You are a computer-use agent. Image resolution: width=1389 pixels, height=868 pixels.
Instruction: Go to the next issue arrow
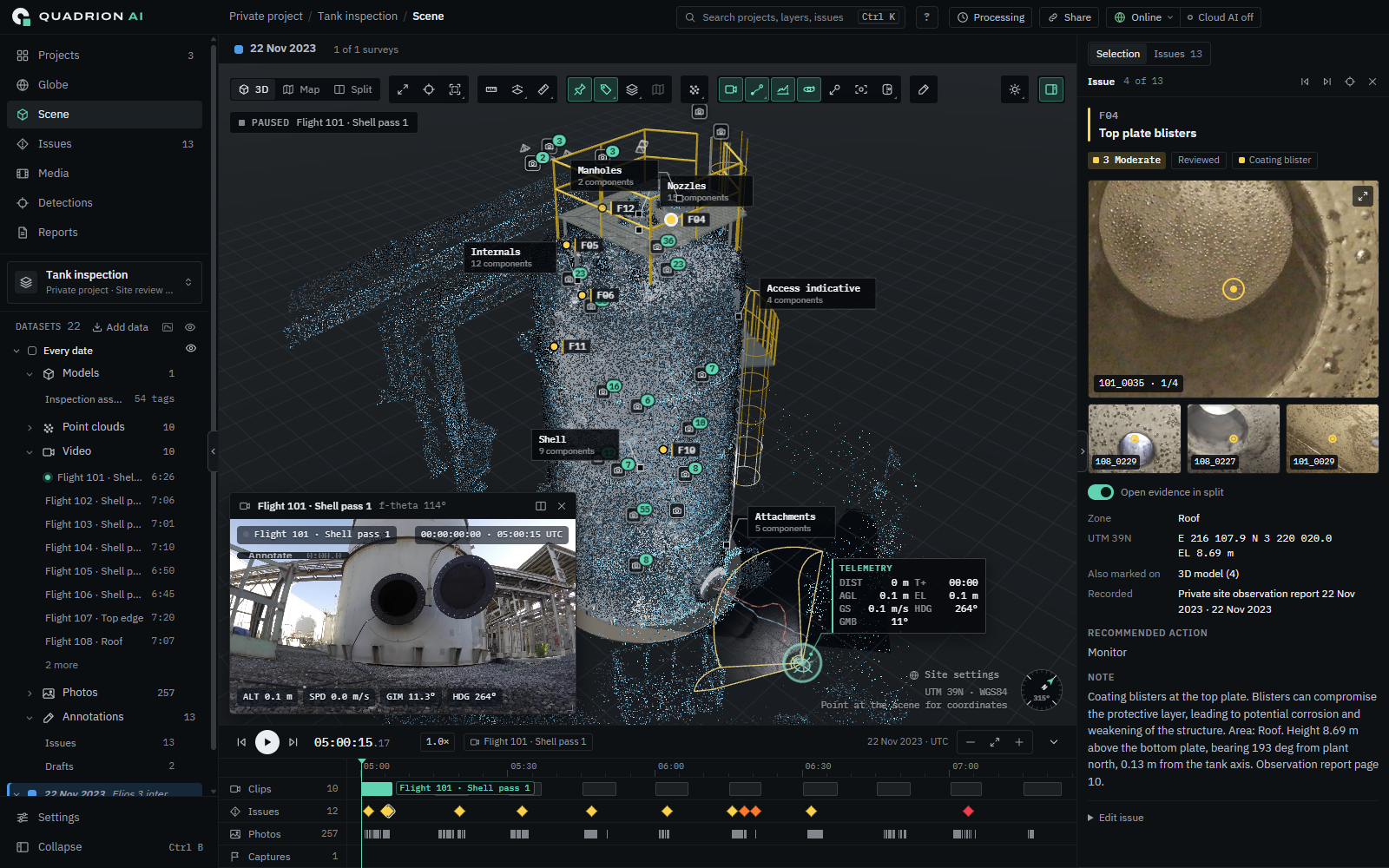1326,82
